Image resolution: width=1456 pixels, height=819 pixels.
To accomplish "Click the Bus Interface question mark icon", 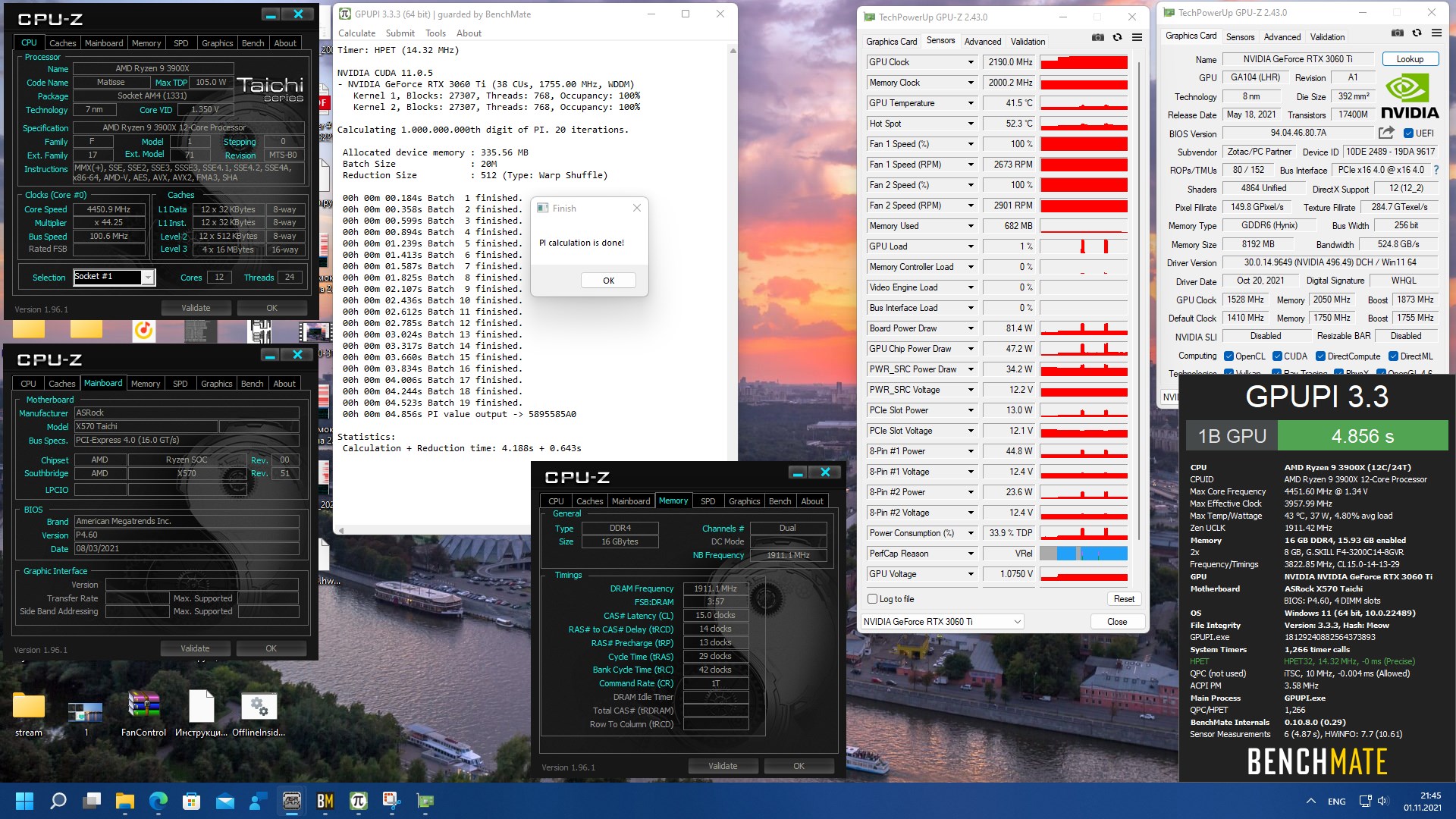I will (1436, 170).
